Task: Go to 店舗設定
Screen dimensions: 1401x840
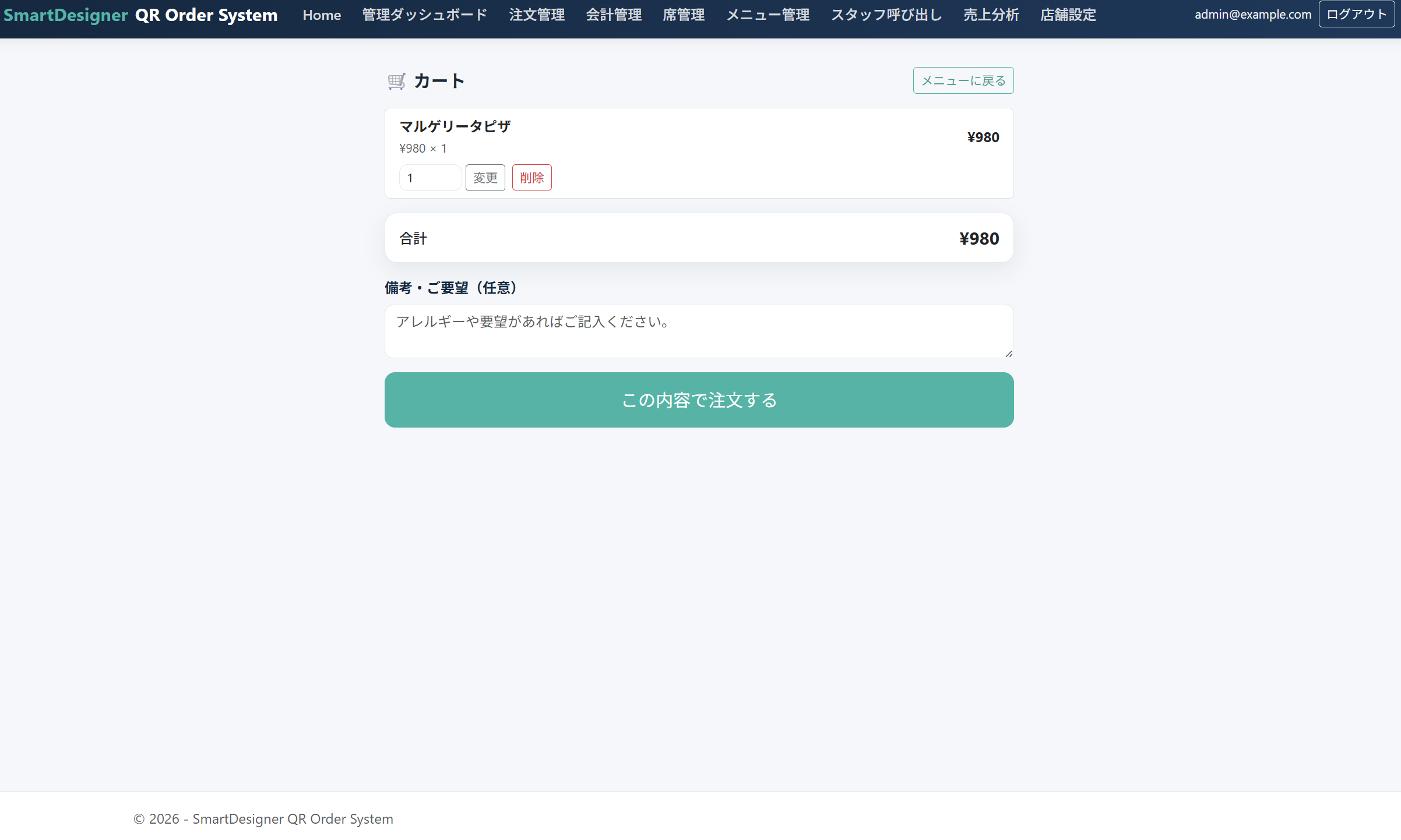Action: (1068, 15)
